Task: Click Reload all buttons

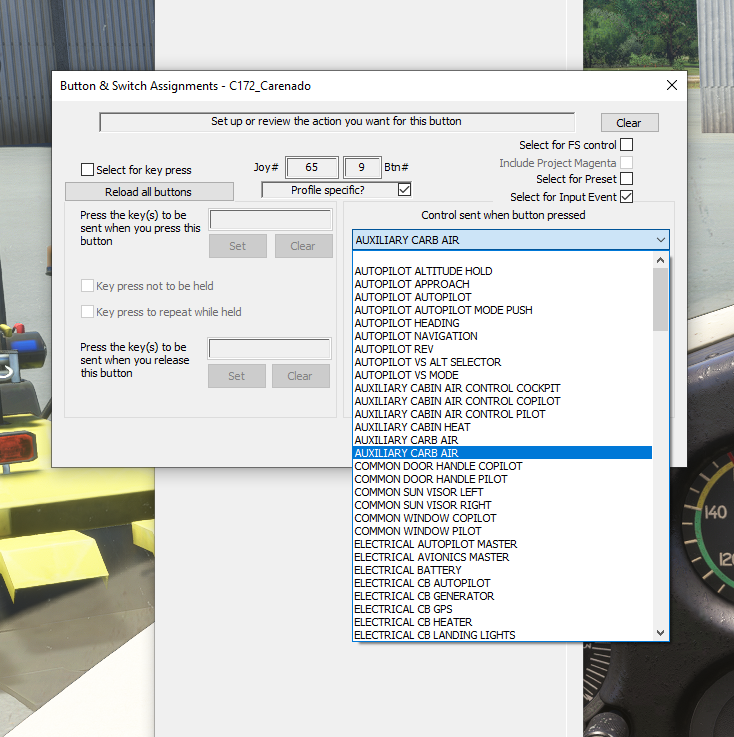Action: [149, 191]
